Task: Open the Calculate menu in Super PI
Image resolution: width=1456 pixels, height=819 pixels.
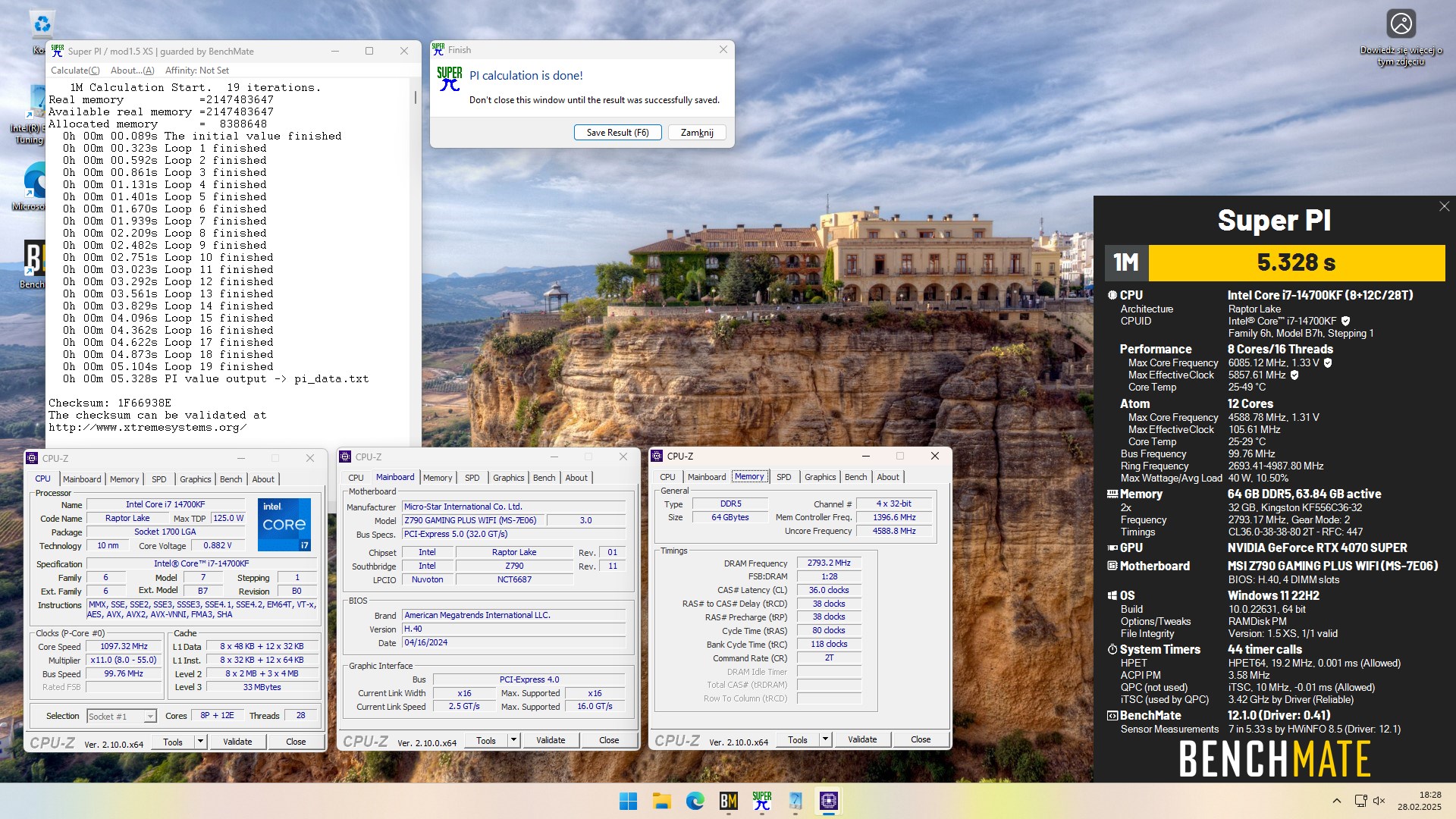Action: 75,71
